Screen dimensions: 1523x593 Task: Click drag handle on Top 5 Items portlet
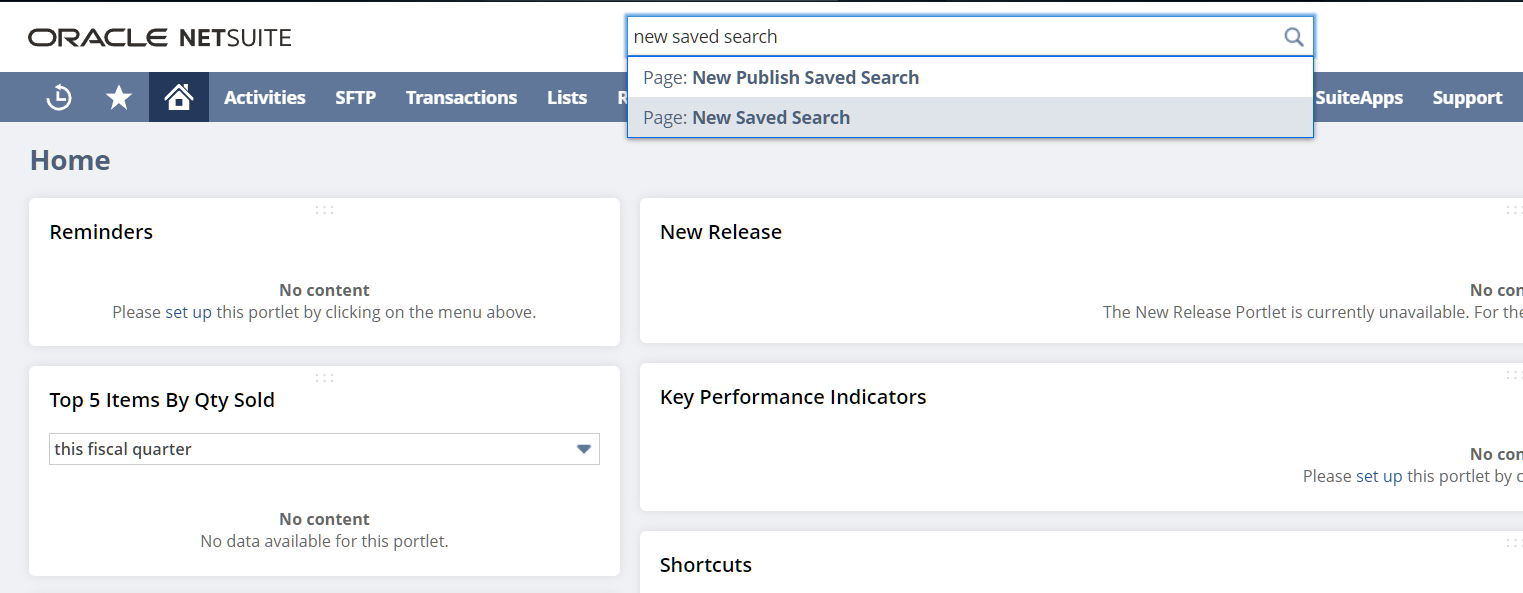pyautogui.click(x=324, y=378)
